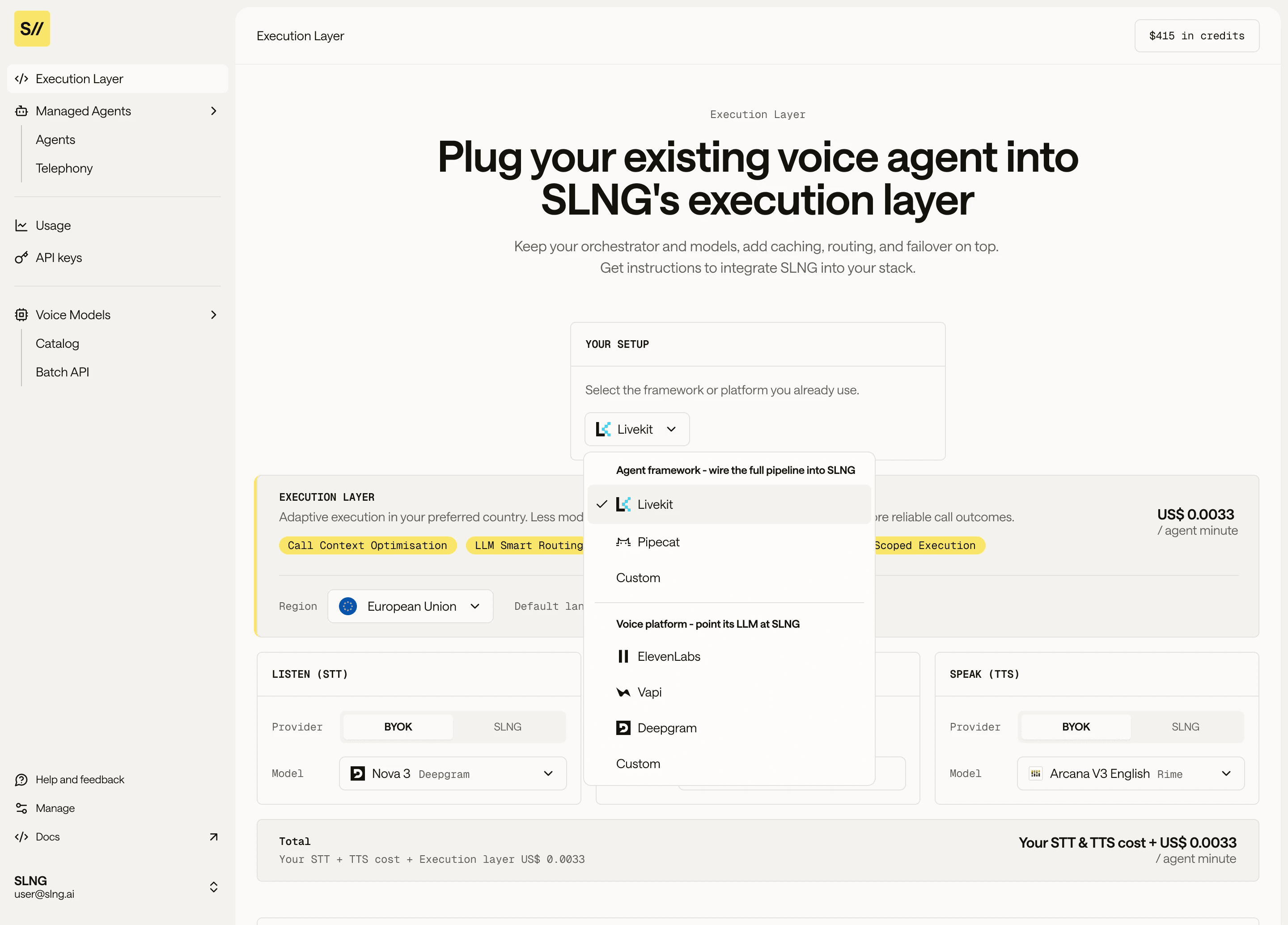The width and height of the screenshot is (1288, 925).
Task: Click the Livekit logo in the open menu
Action: (623, 504)
